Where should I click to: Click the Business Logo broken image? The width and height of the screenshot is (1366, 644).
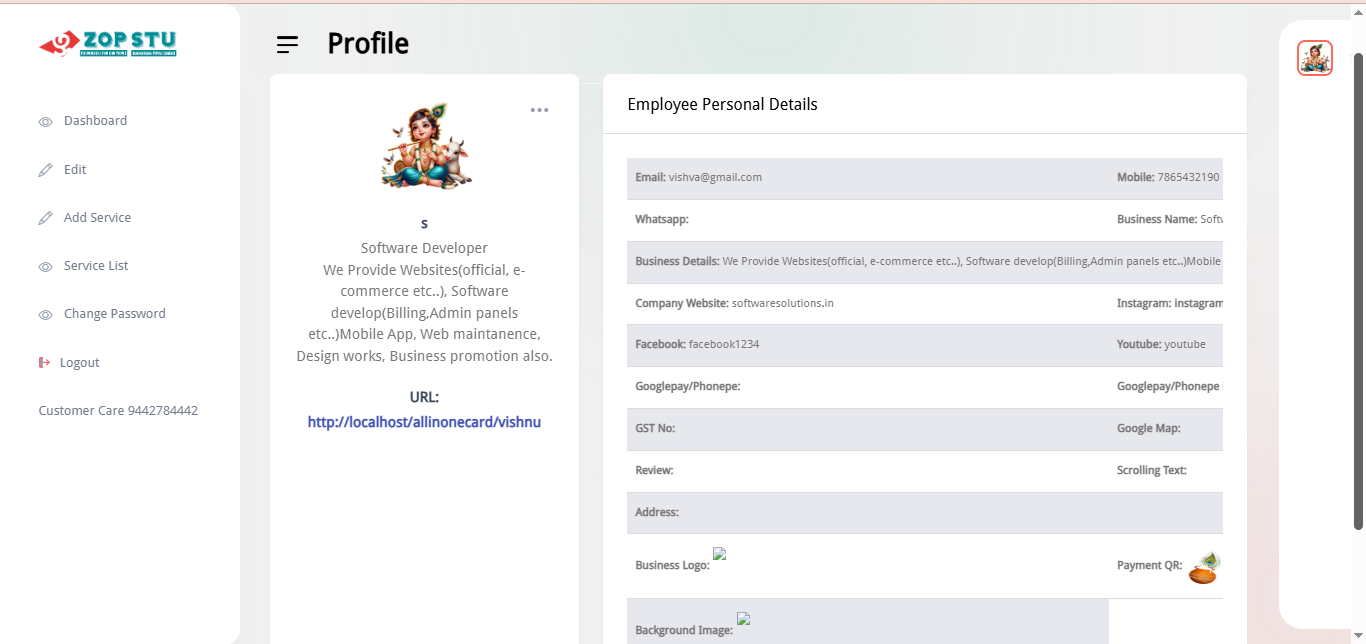pyautogui.click(x=719, y=554)
